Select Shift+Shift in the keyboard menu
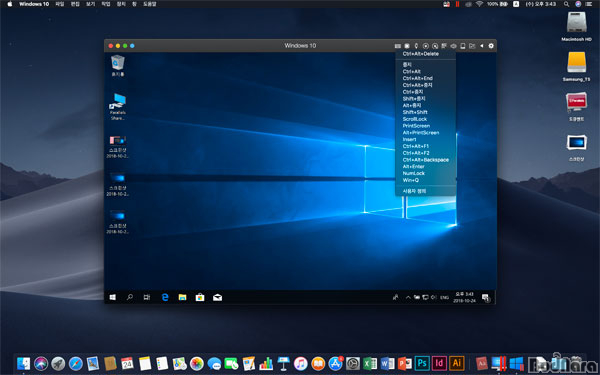The image size is (600, 375). [x=415, y=112]
